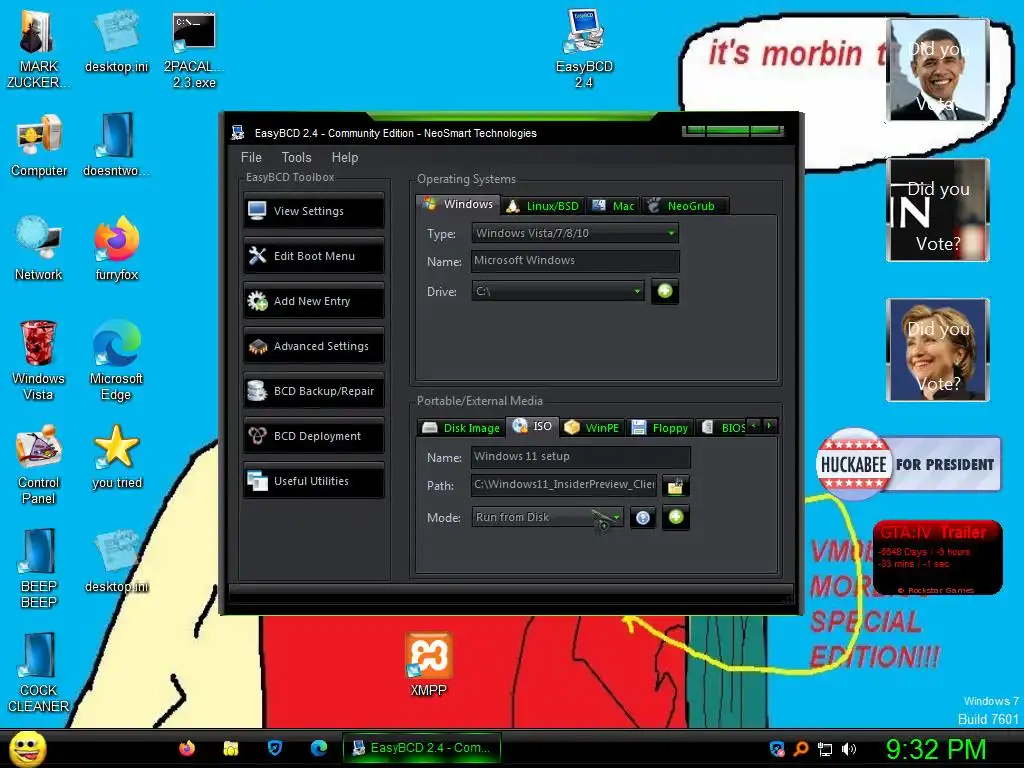The image size is (1024, 768).
Task: Open Add New Entry section
Action: pyautogui.click(x=313, y=301)
